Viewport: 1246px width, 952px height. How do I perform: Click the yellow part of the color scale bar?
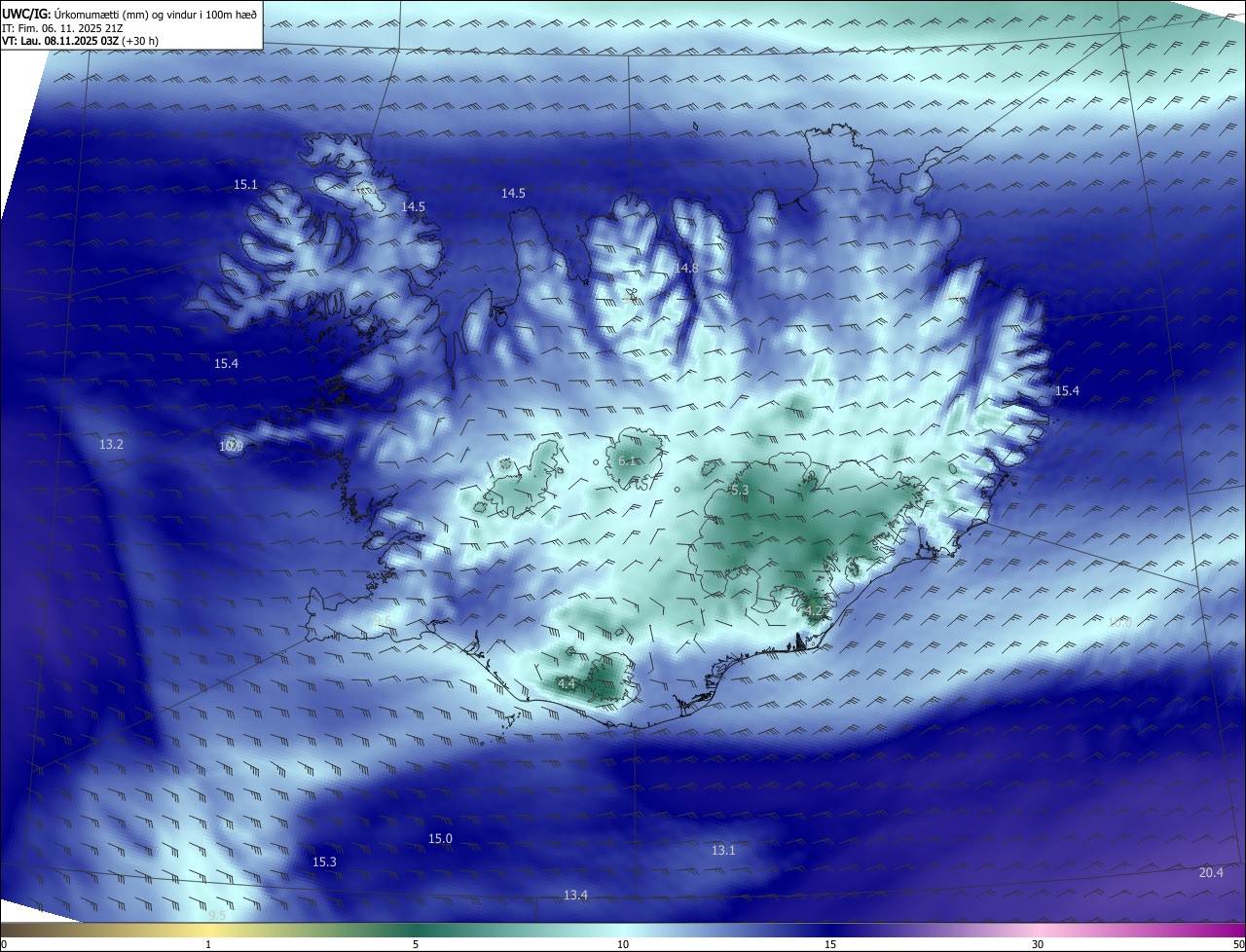[x=208, y=930]
